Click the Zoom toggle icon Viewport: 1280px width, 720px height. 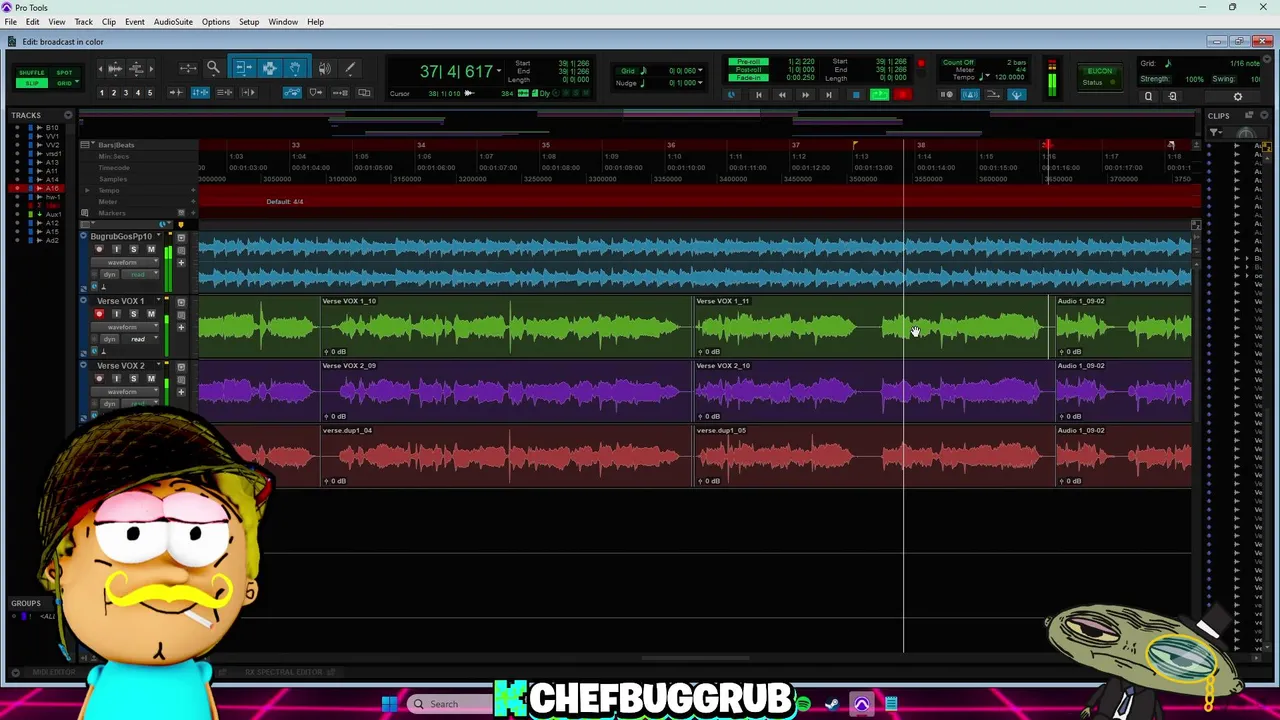188,68
